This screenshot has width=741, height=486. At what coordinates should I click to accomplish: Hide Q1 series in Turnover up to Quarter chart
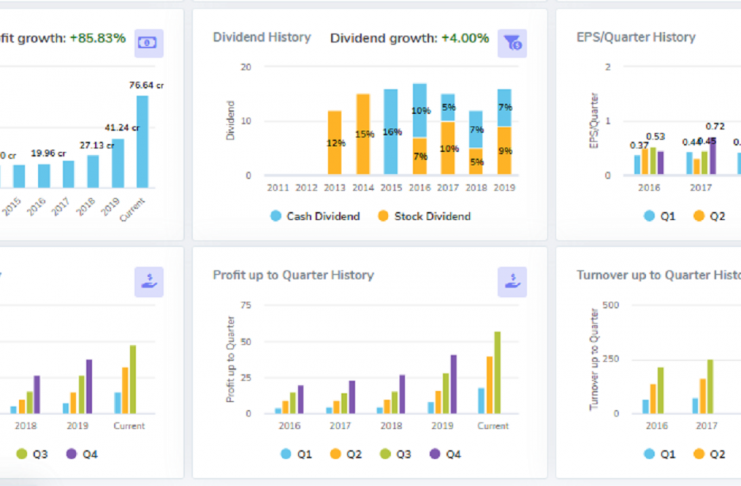coord(658,453)
